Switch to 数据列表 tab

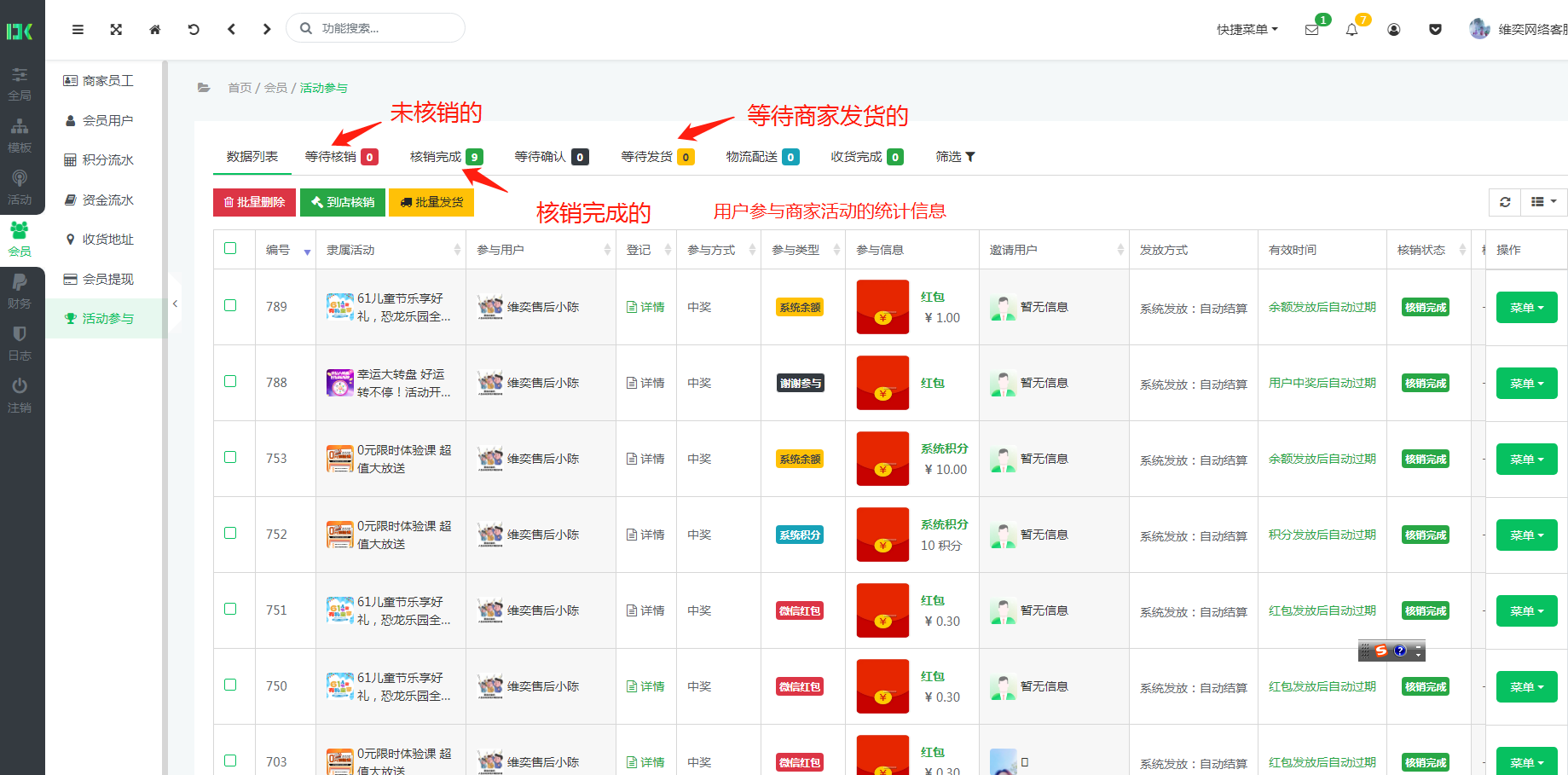[x=252, y=157]
